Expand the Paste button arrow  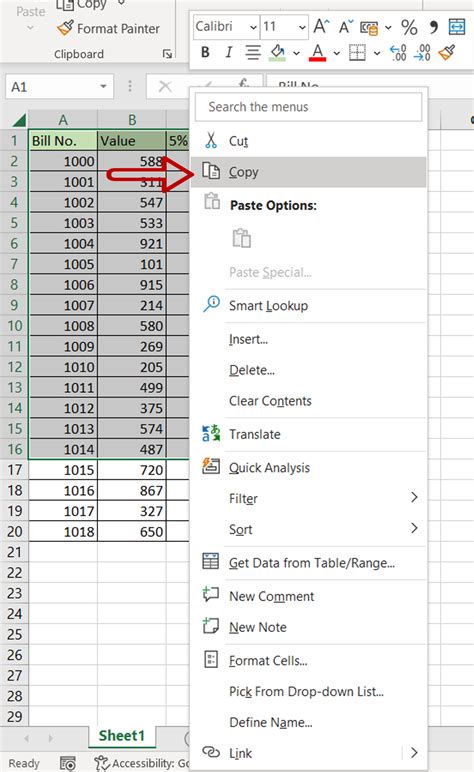point(30,28)
